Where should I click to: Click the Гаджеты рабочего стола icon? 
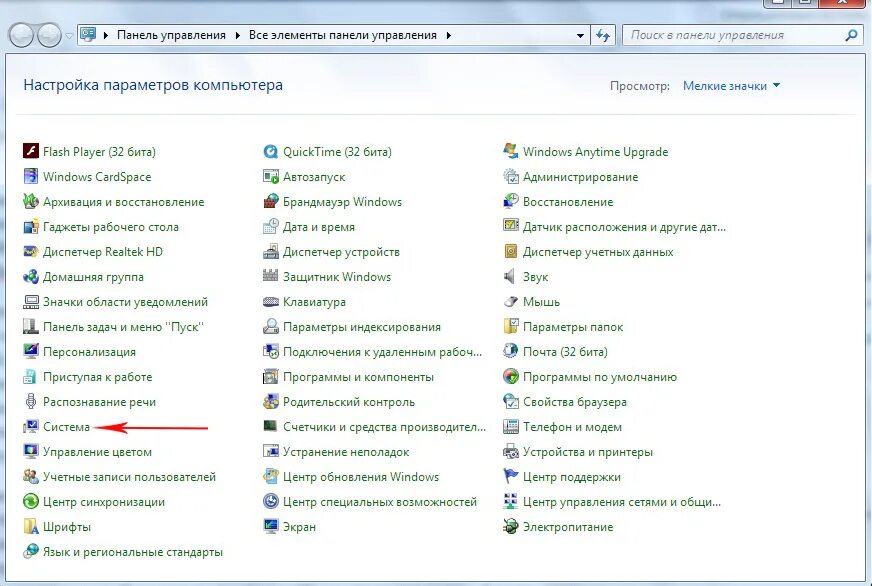coord(31,226)
